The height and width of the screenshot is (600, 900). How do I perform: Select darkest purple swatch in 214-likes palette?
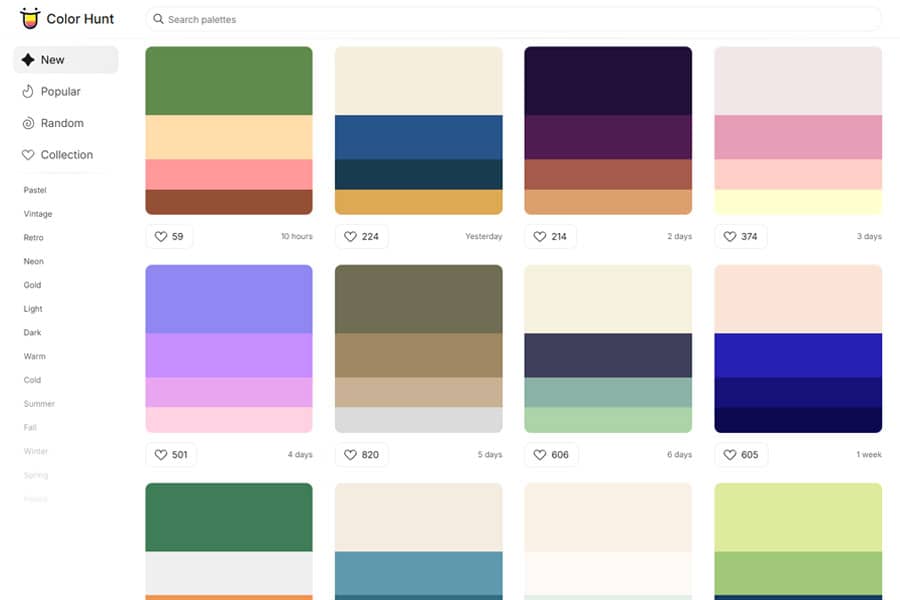click(608, 81)
